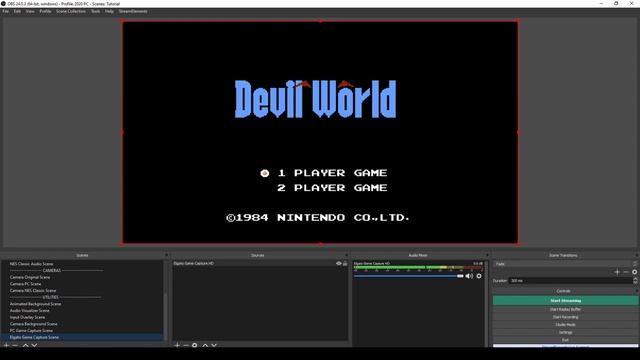
Task: Open Settings from Controls panel
Action: 565,332
